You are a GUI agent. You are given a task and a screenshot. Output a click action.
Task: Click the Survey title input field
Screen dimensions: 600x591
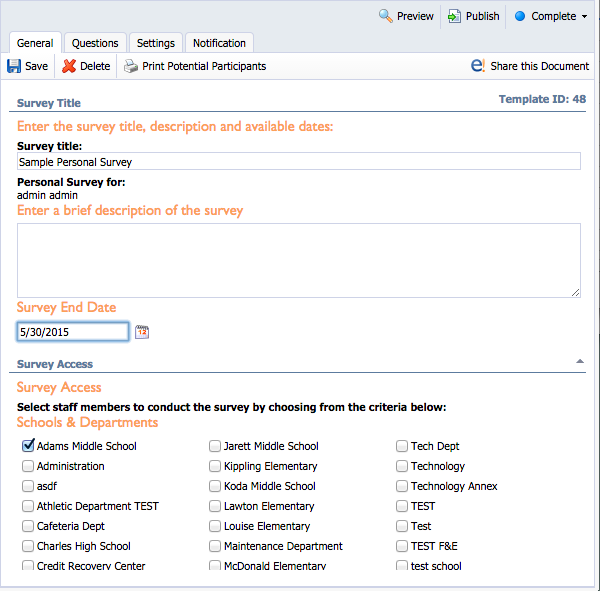click(x=299, y=161)
